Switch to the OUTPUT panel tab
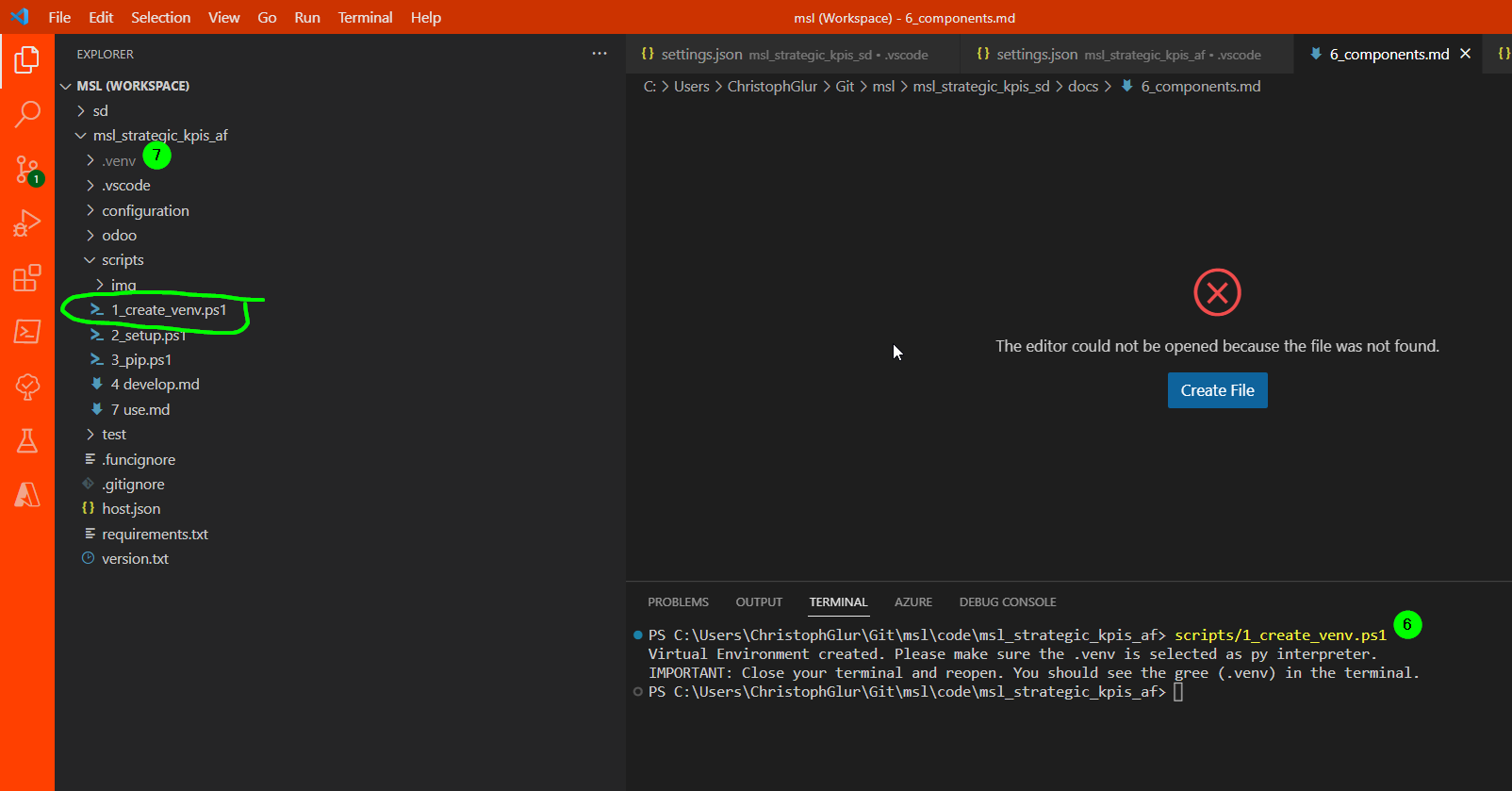This screenshot has width=1512, height=791. pos(759,601)
